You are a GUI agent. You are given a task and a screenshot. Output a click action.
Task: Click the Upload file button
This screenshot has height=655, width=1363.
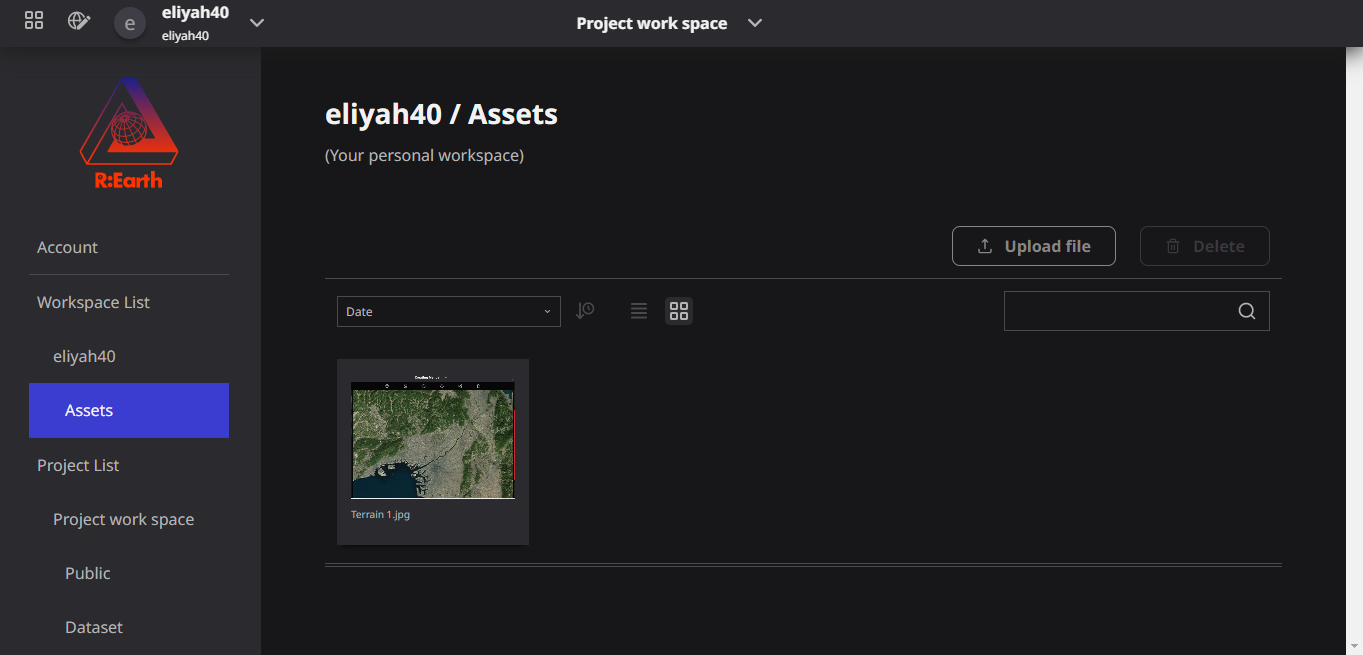pos(1033,246)
